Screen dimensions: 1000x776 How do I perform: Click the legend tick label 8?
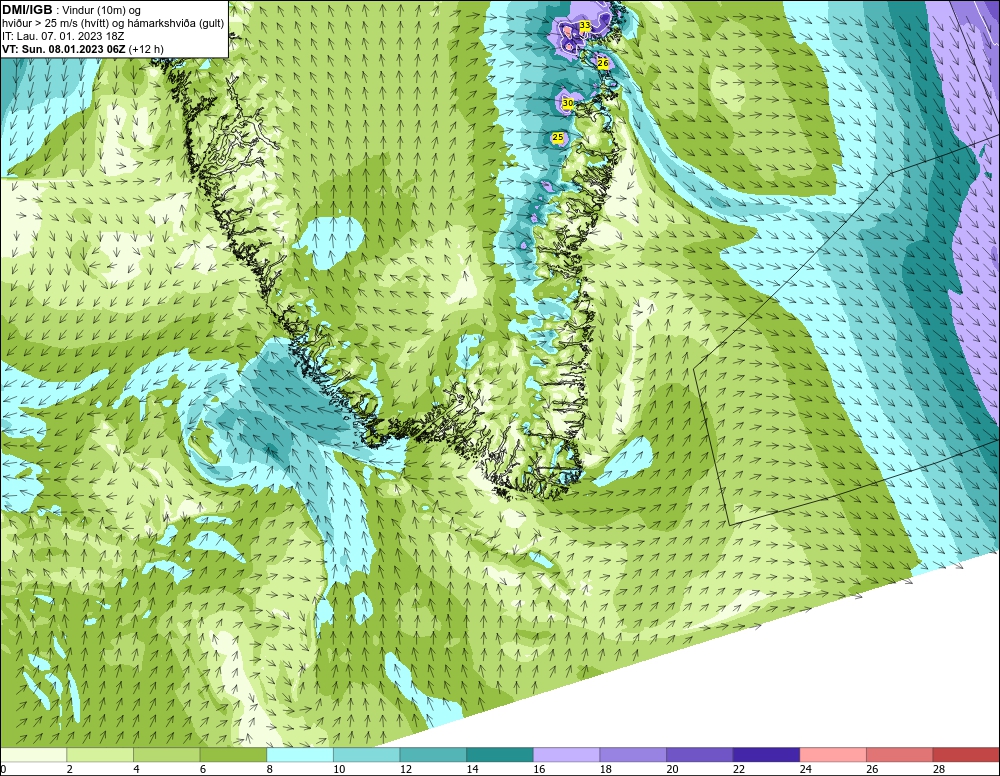[270, 769]
